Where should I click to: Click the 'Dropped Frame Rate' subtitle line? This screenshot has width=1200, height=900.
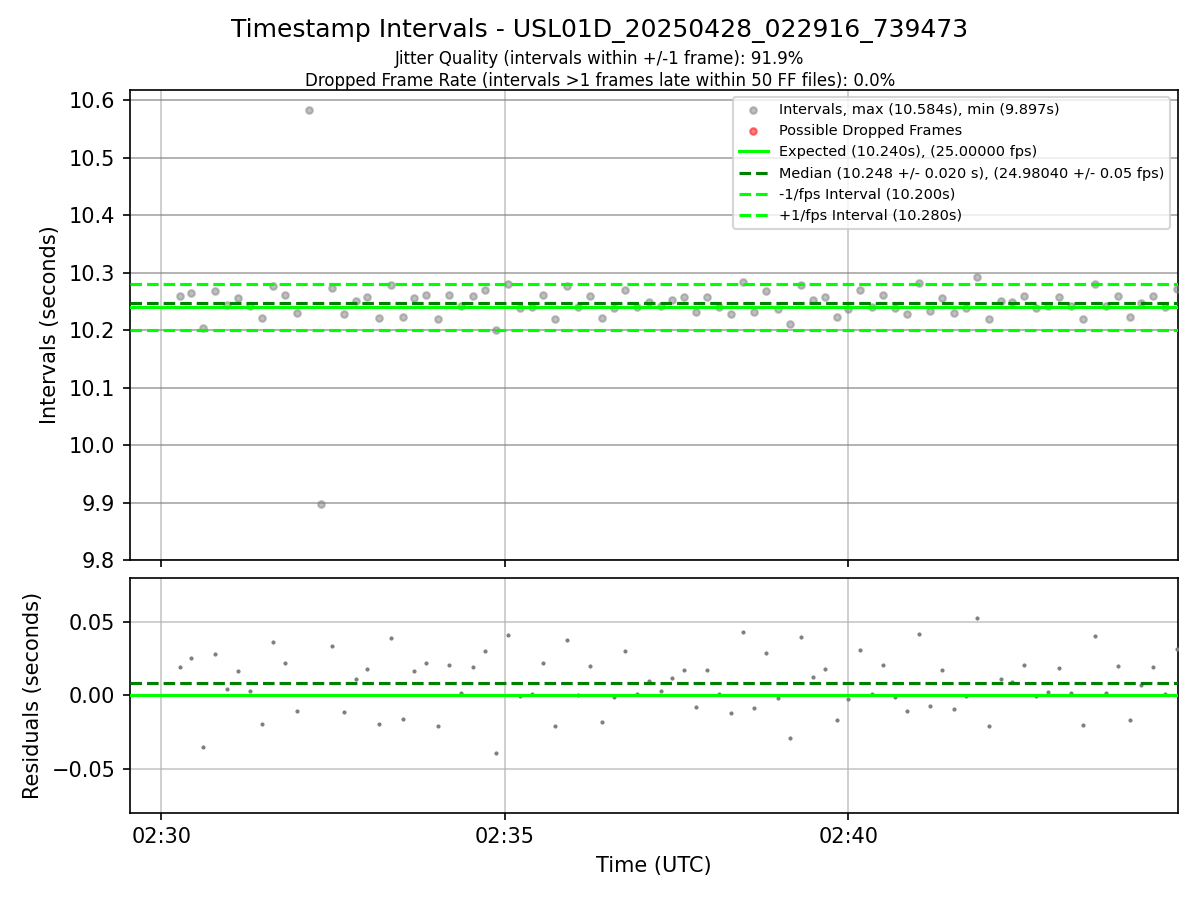tap(599, 80)
